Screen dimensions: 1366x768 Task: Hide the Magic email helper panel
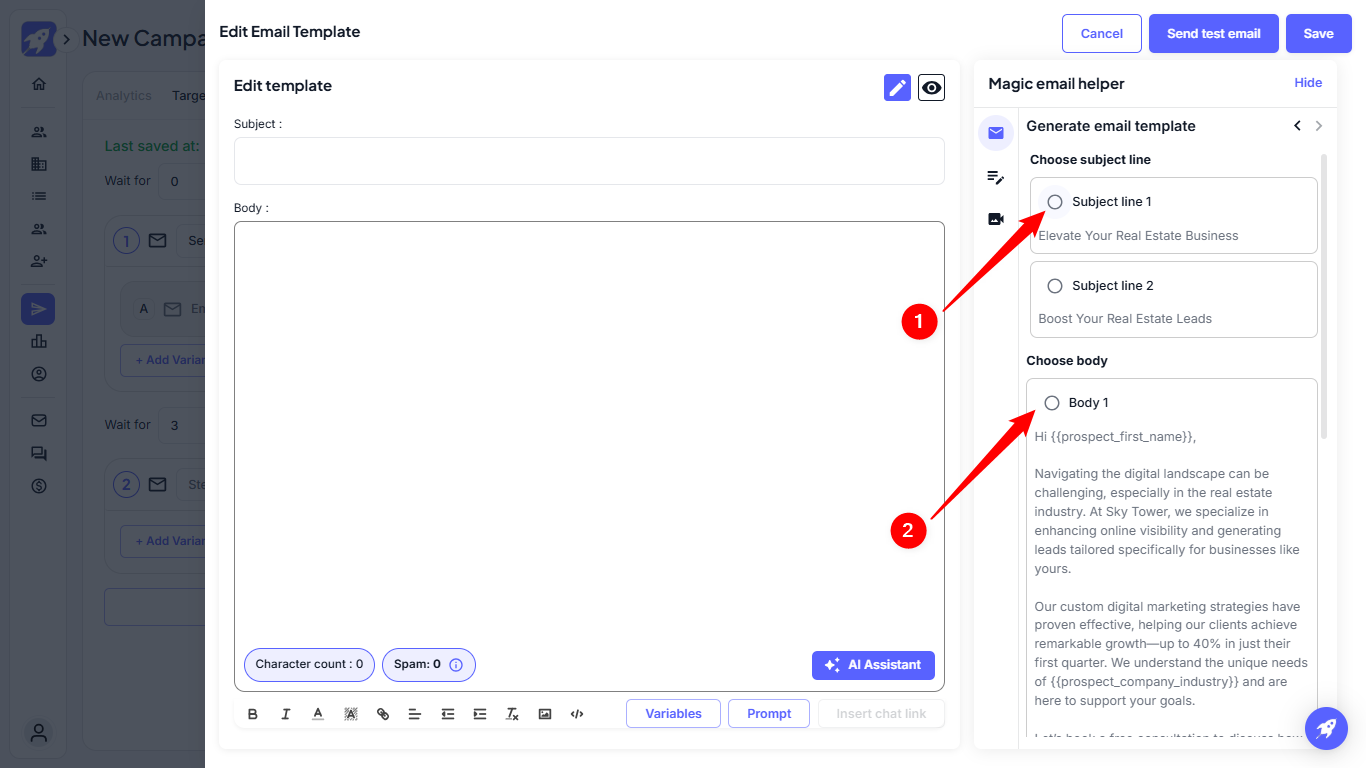pyautogui.click(x=1308, y=83)
